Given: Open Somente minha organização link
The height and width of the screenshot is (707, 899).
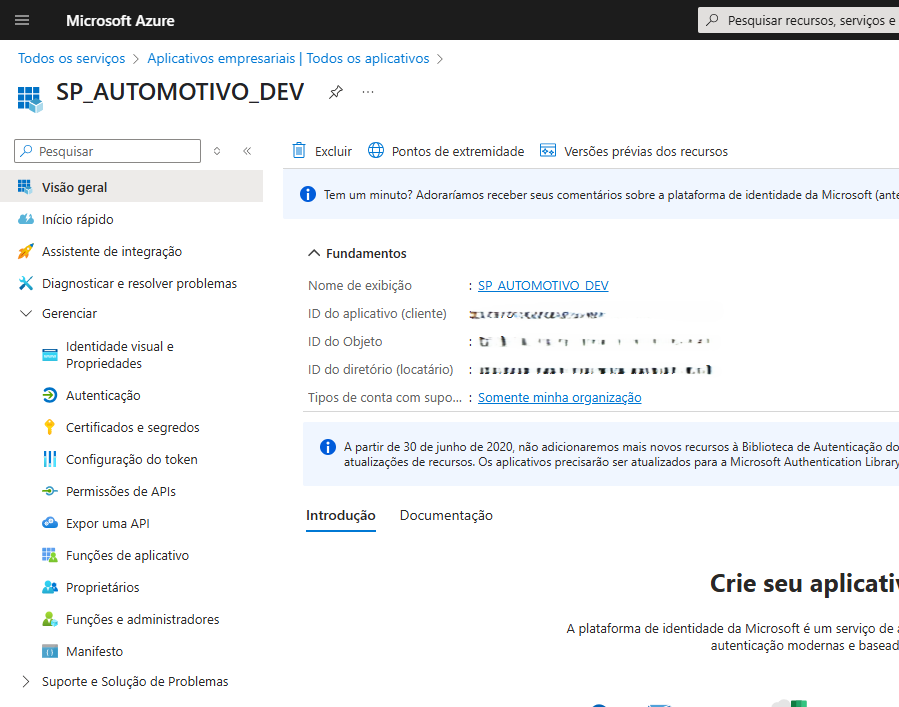Looking at the screenshot, I should click(x=560, y=397).
